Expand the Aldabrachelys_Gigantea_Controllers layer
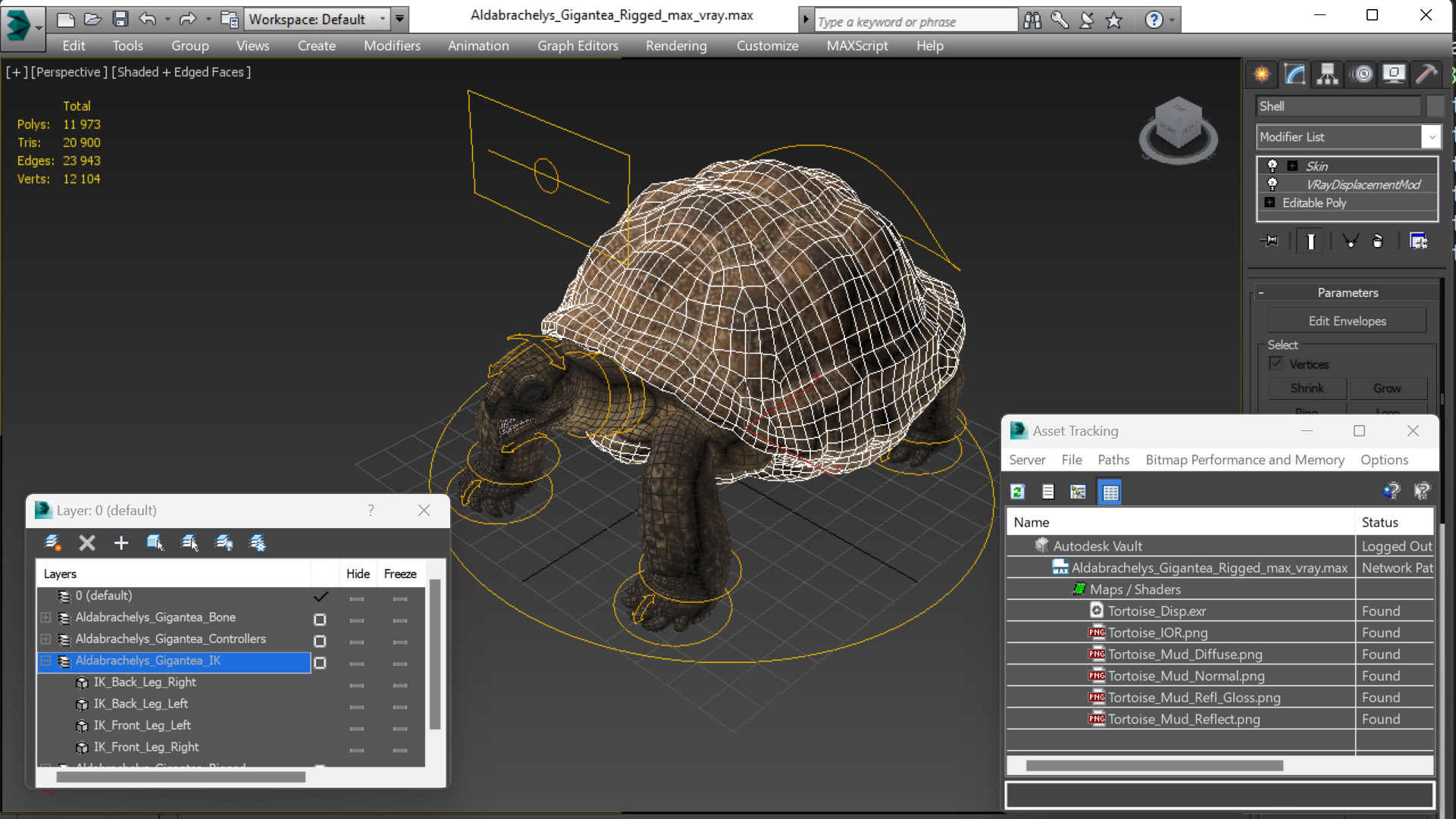This screenshot has width=1456, height=819. 46,639
